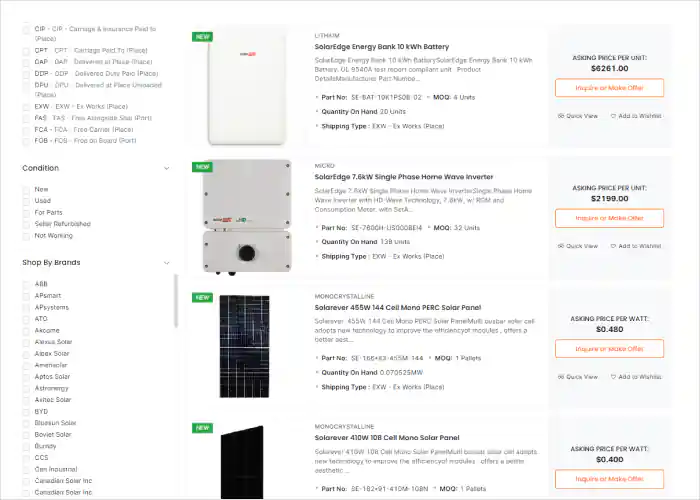
Task: Click NEW badge on Solarever 410W panel
Action: 202,428
